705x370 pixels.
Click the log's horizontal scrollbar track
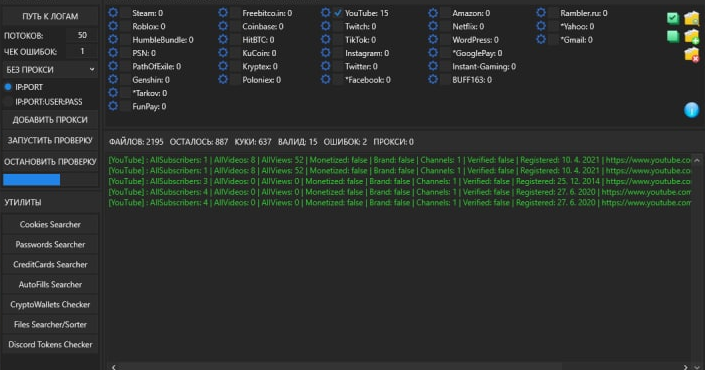399,366
